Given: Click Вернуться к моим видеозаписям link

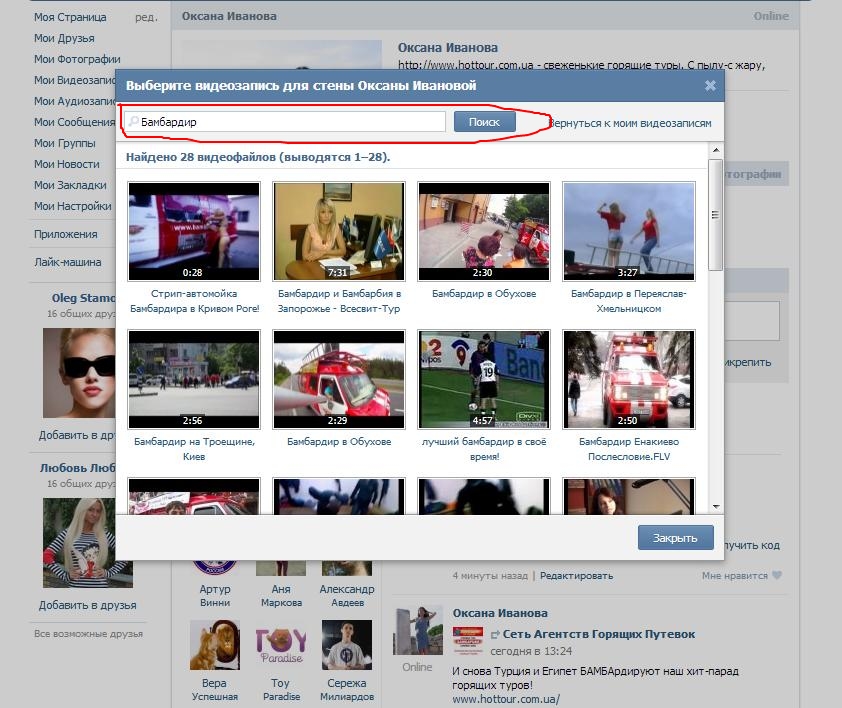Looking at the screenshot, I should point(630,123).
